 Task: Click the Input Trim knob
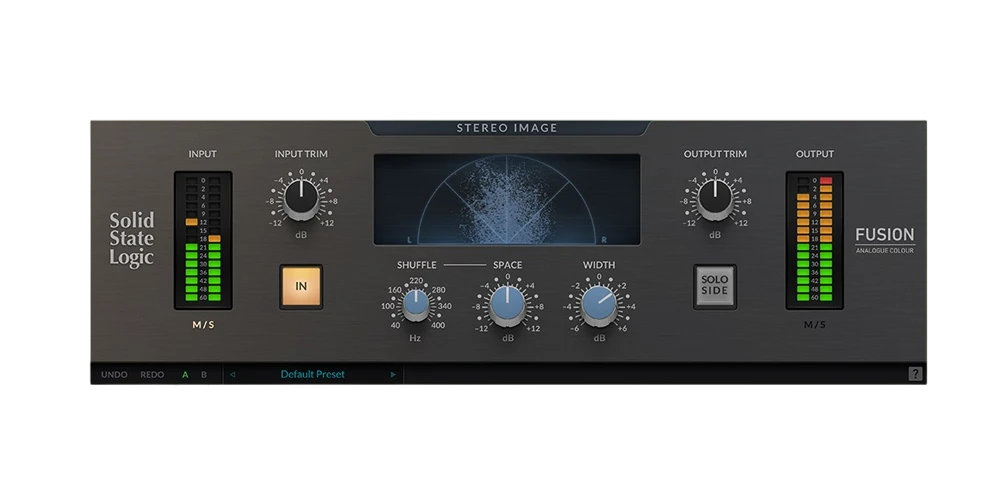pyautogui.click(x=301, y=199)
